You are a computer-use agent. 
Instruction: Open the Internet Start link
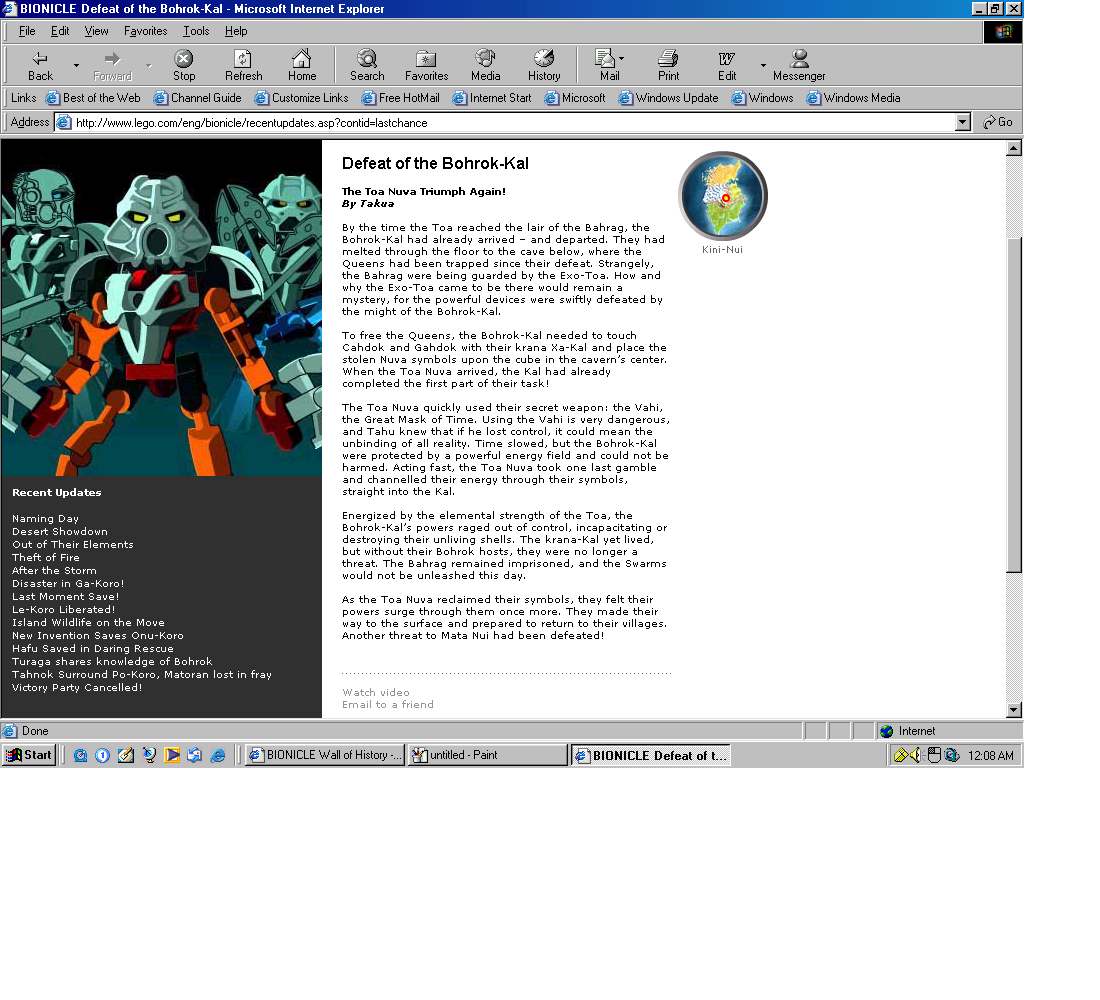click(x=492, y=98)
